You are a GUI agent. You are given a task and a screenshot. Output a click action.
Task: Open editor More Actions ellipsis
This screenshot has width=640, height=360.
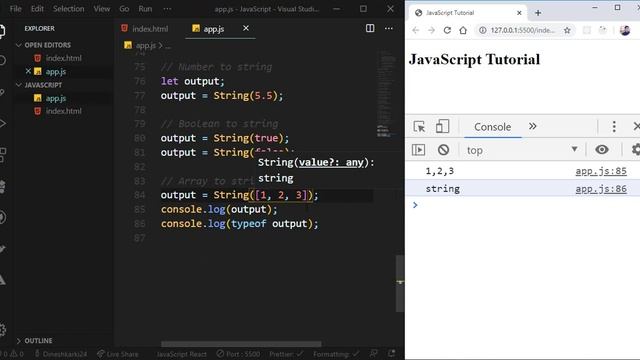tap(389, 28)
